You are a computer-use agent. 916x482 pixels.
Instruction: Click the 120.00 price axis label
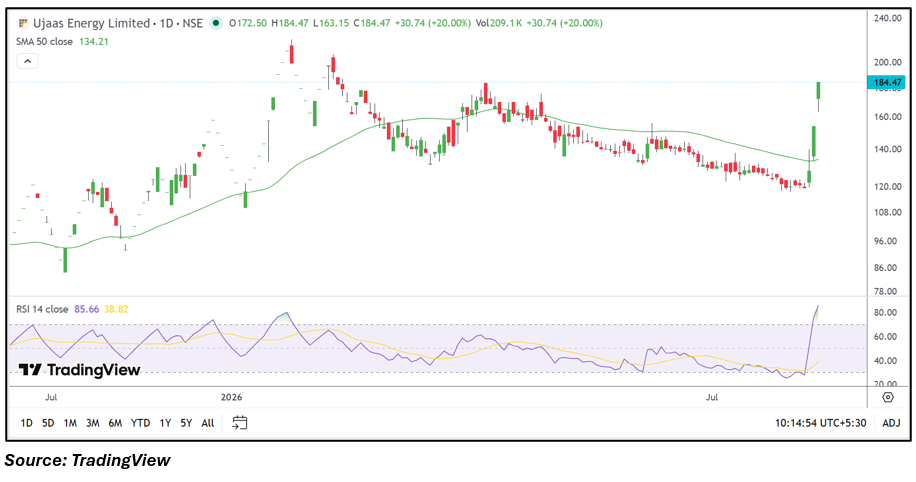click(887, 187)
